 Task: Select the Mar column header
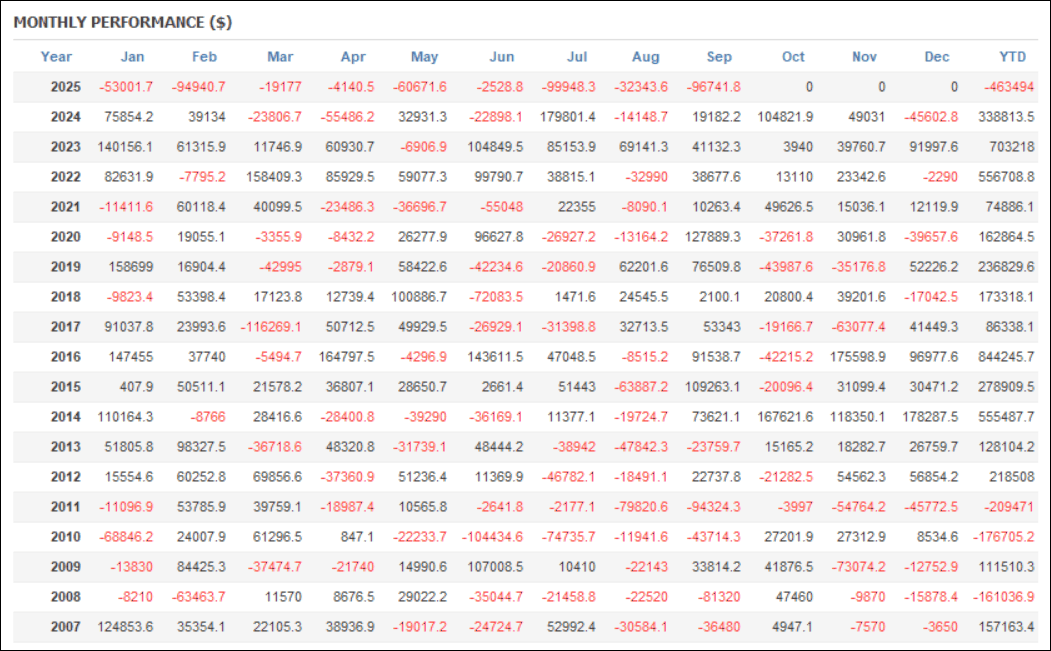pyautogui.click(x=280, y=57)
